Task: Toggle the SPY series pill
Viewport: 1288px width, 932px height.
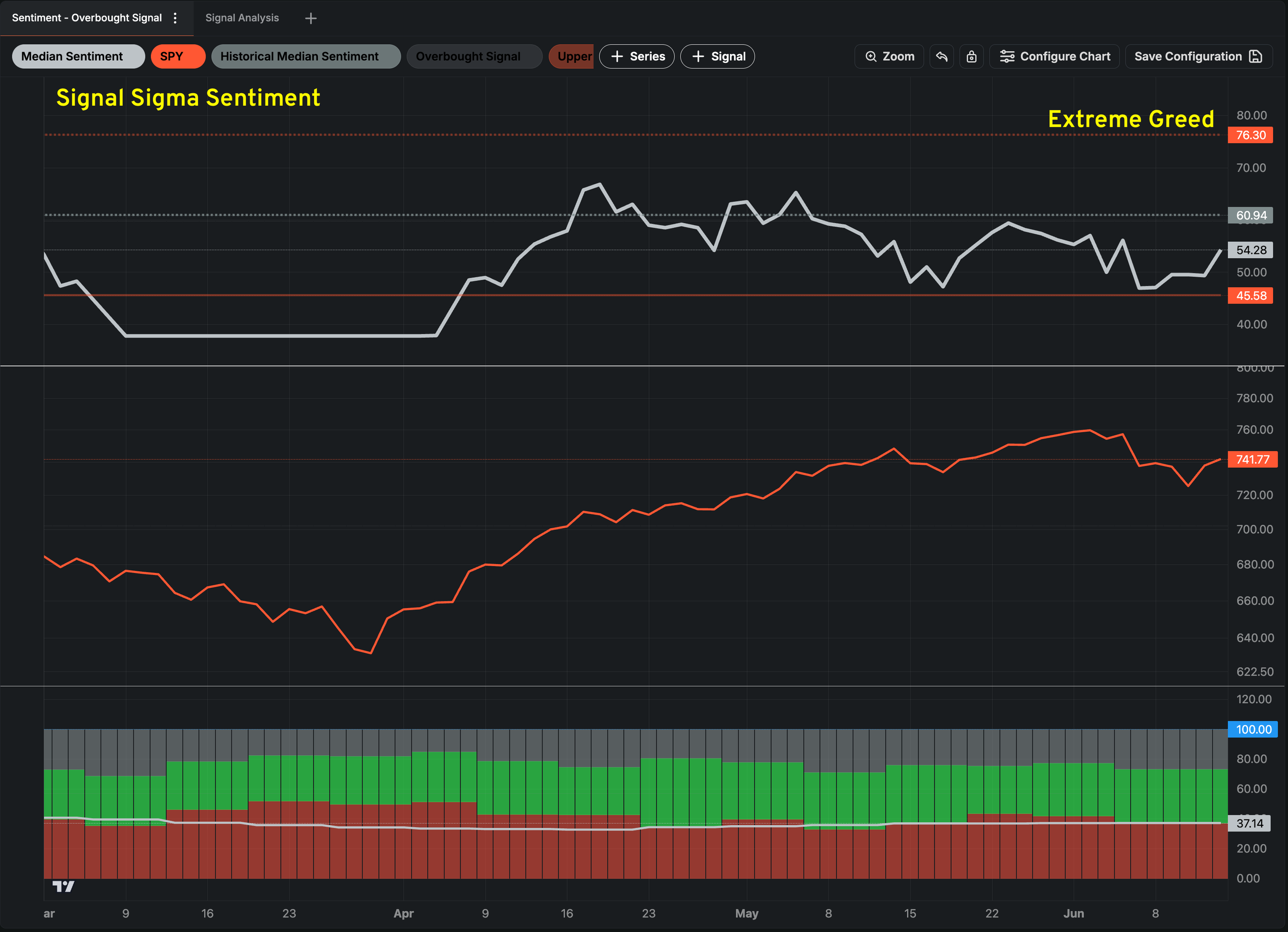Action: [178, 56]
